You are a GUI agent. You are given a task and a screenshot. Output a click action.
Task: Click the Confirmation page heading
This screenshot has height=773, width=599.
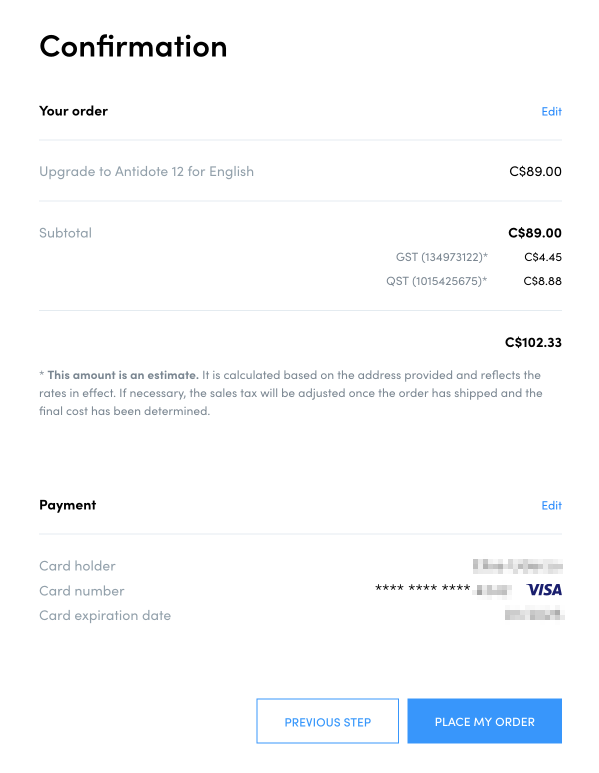pyautogui.click(x=133, y=46)
